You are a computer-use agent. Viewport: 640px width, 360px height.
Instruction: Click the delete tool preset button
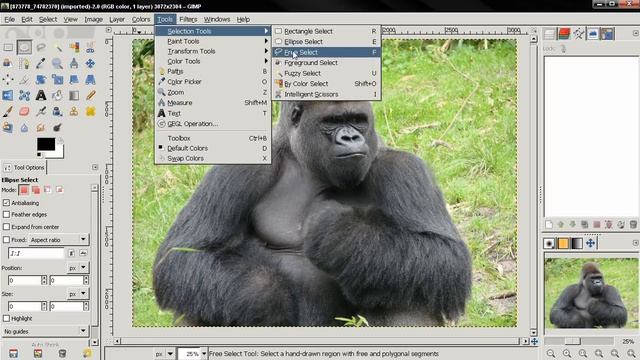click(62, 353)
